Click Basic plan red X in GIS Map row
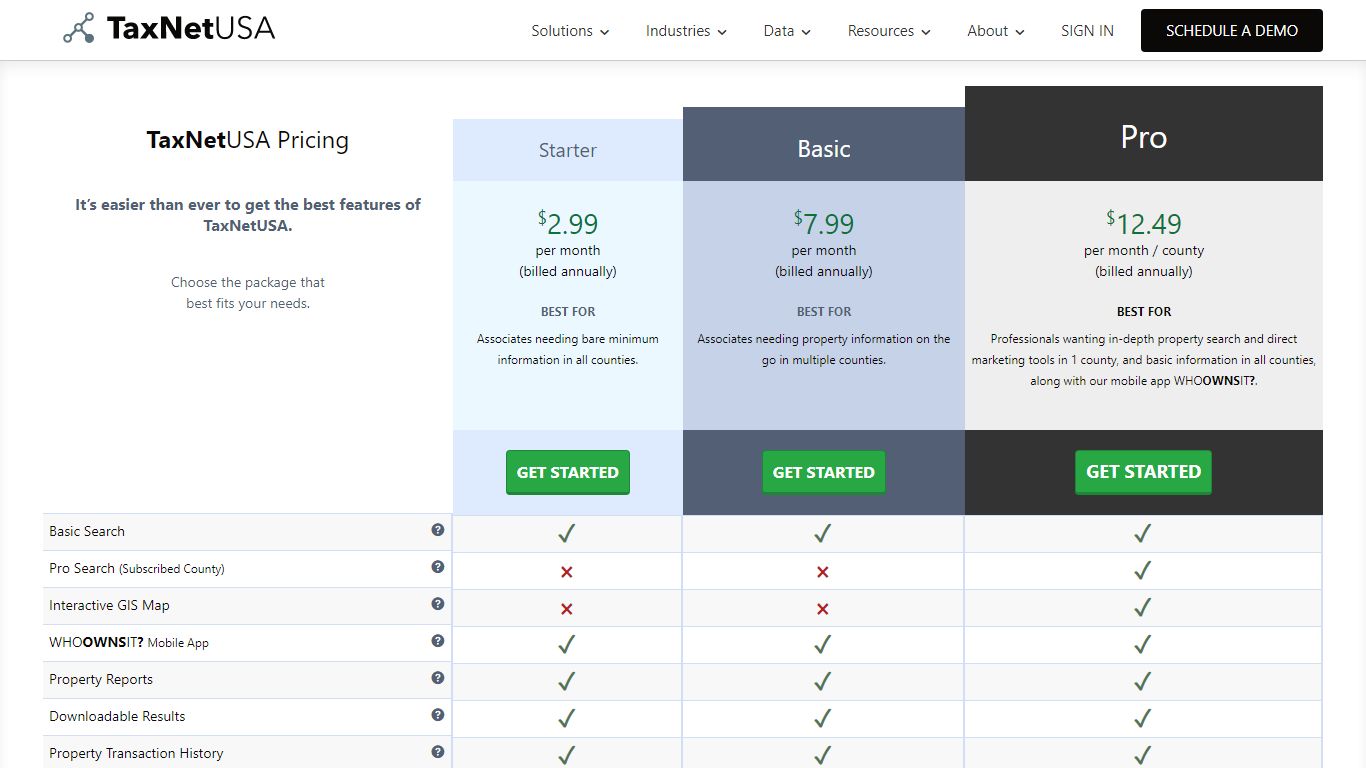 tap(823, 609)
